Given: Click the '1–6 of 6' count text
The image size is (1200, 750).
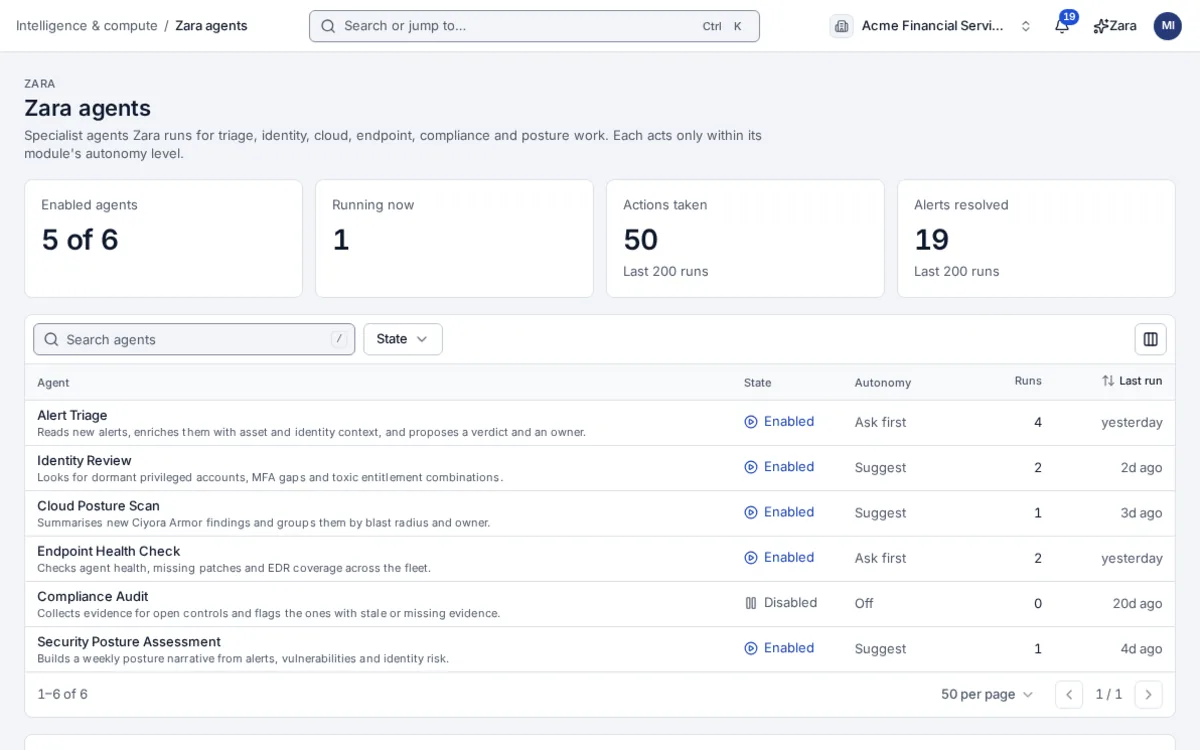Looking at the screenshot, I should click(62, 694).
